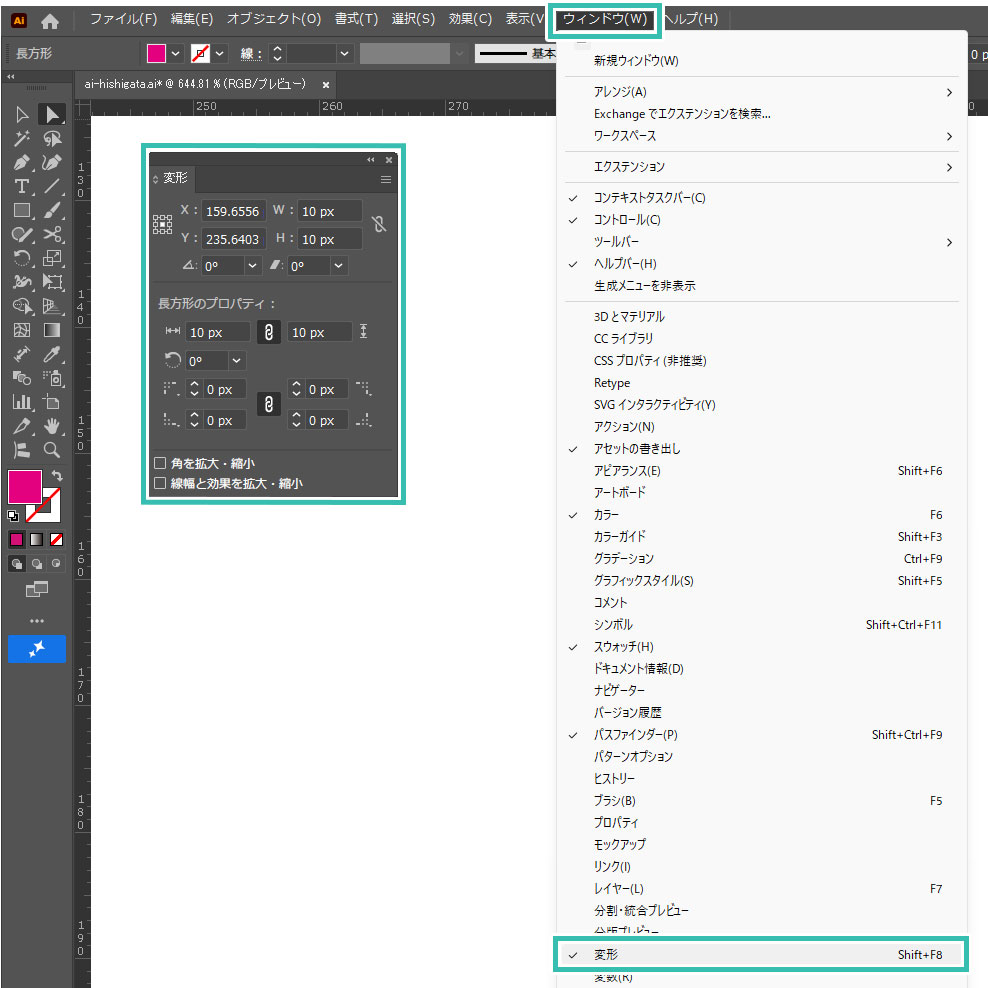The width and height of the screenshot is (988, 988).
Task: Enable 線幅と効果を拡大・縮小 checkbox
Action: click(160, 483)
